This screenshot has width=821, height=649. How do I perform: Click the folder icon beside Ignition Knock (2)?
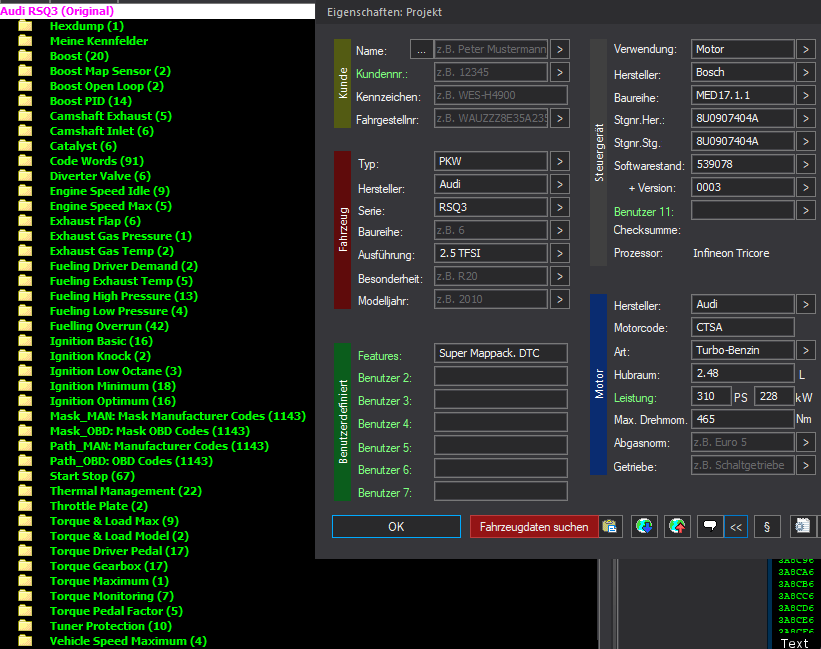[25, 356]
